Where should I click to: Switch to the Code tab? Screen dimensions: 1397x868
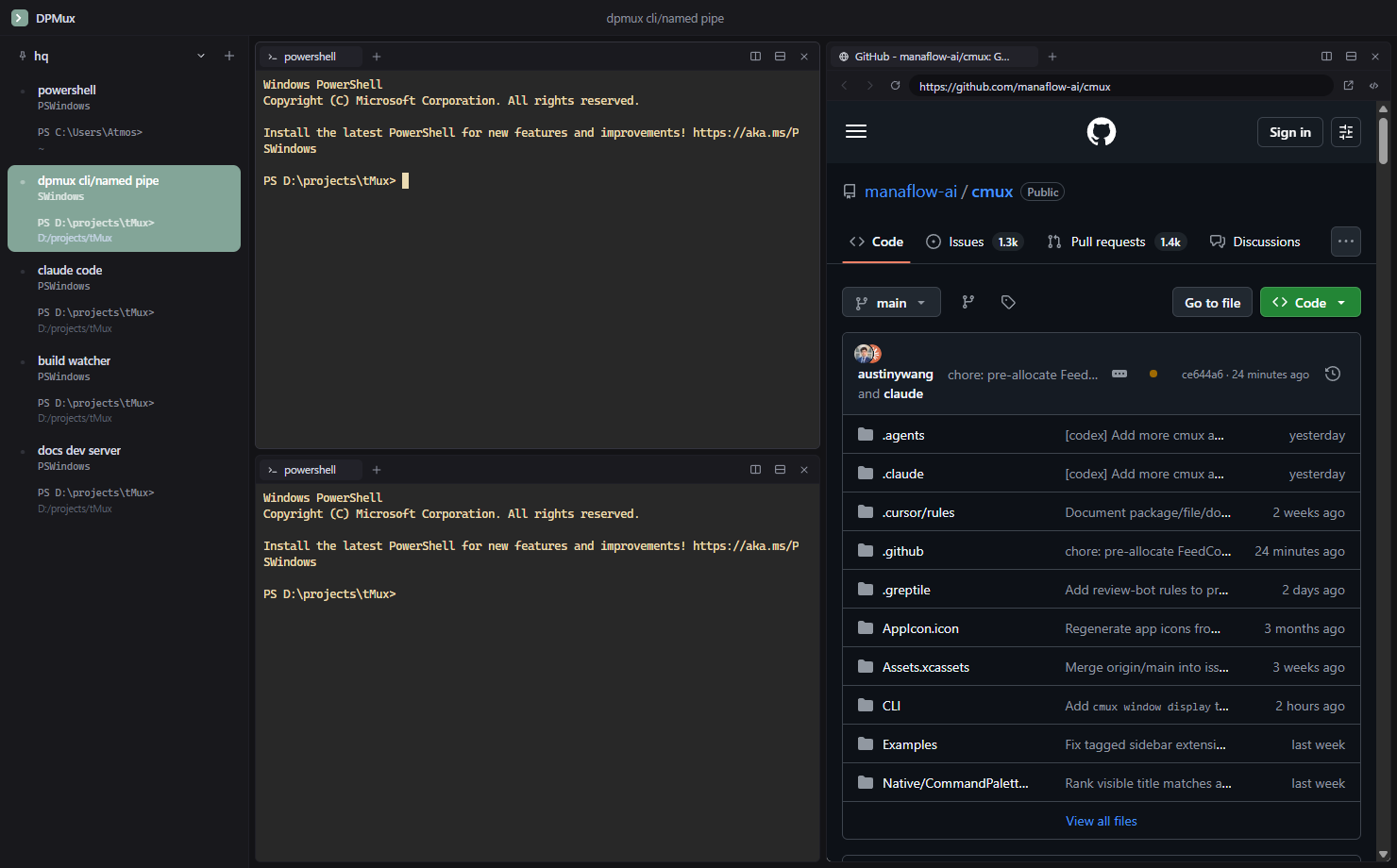pyautogui.click(x=876, y=242)
